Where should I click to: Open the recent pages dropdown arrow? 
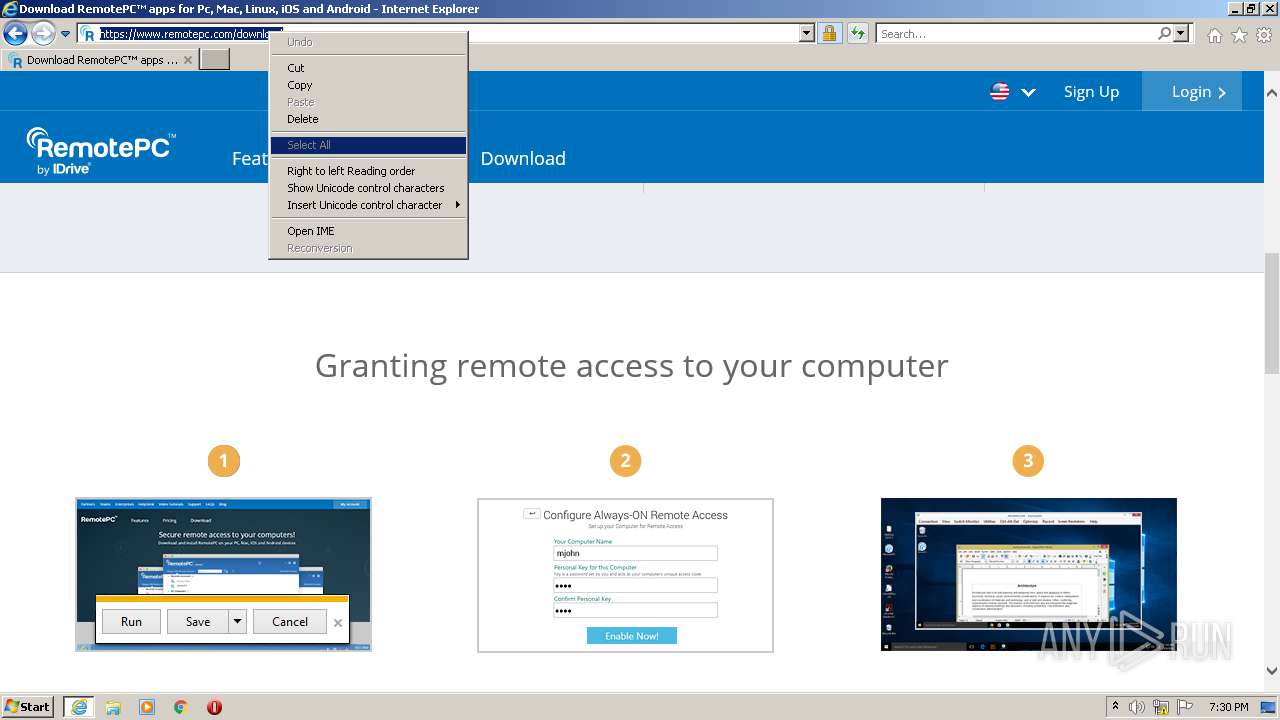click(65, 34)
